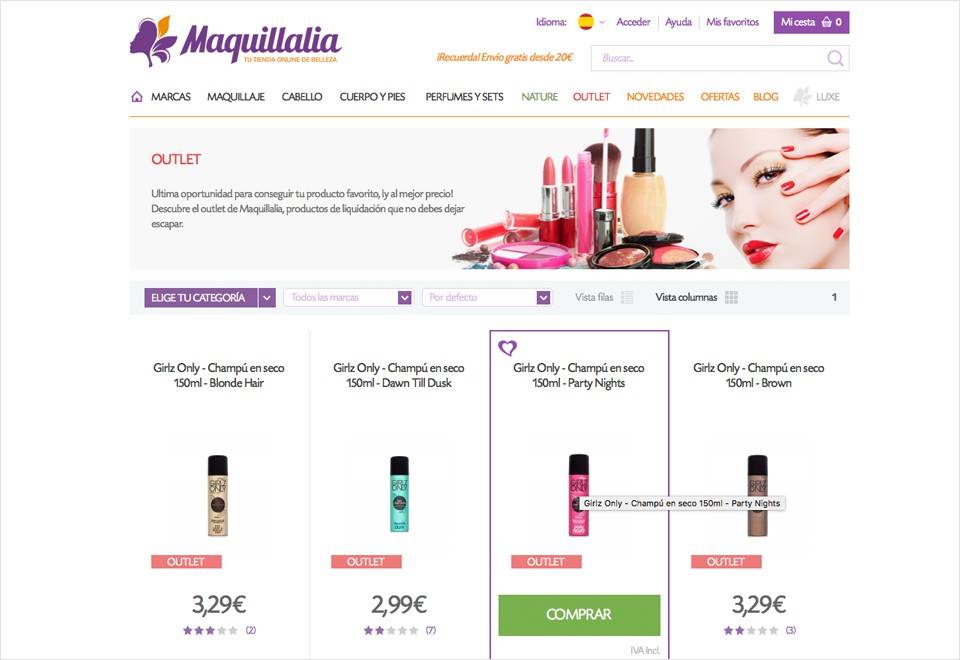Click the Spanish flag language icon
Screen dimensions: 960x660
586,22
